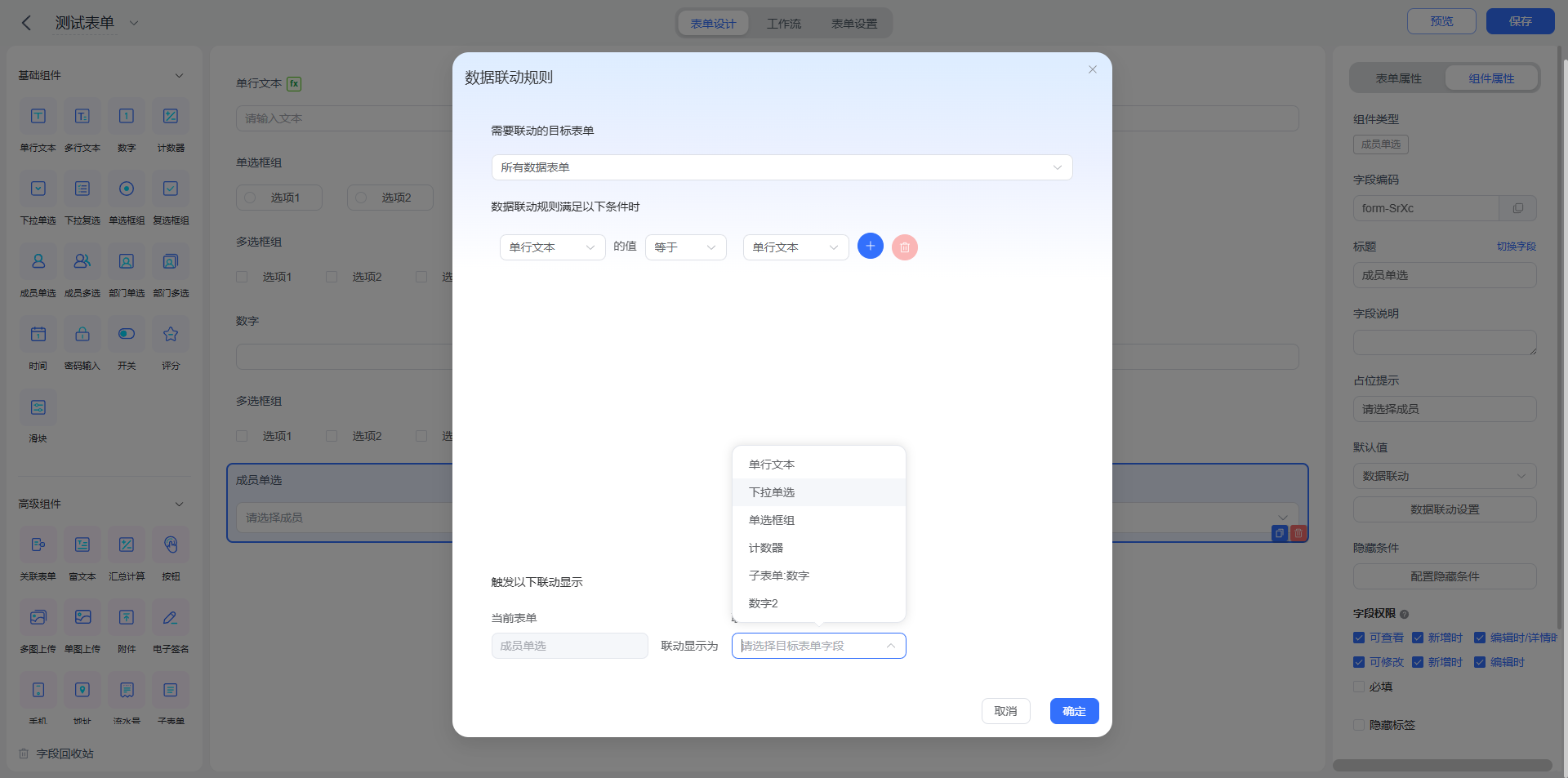Click the 部门多选 component icon
1568x778 pixels.
click(171, 261)
